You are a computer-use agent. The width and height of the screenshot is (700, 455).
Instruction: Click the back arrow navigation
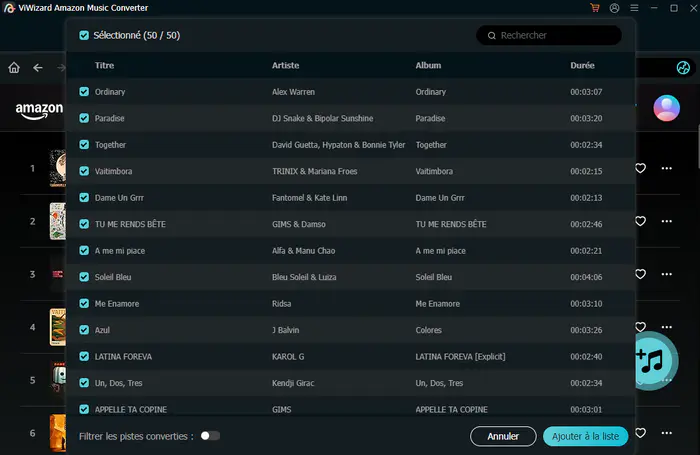tap(38, 67)
